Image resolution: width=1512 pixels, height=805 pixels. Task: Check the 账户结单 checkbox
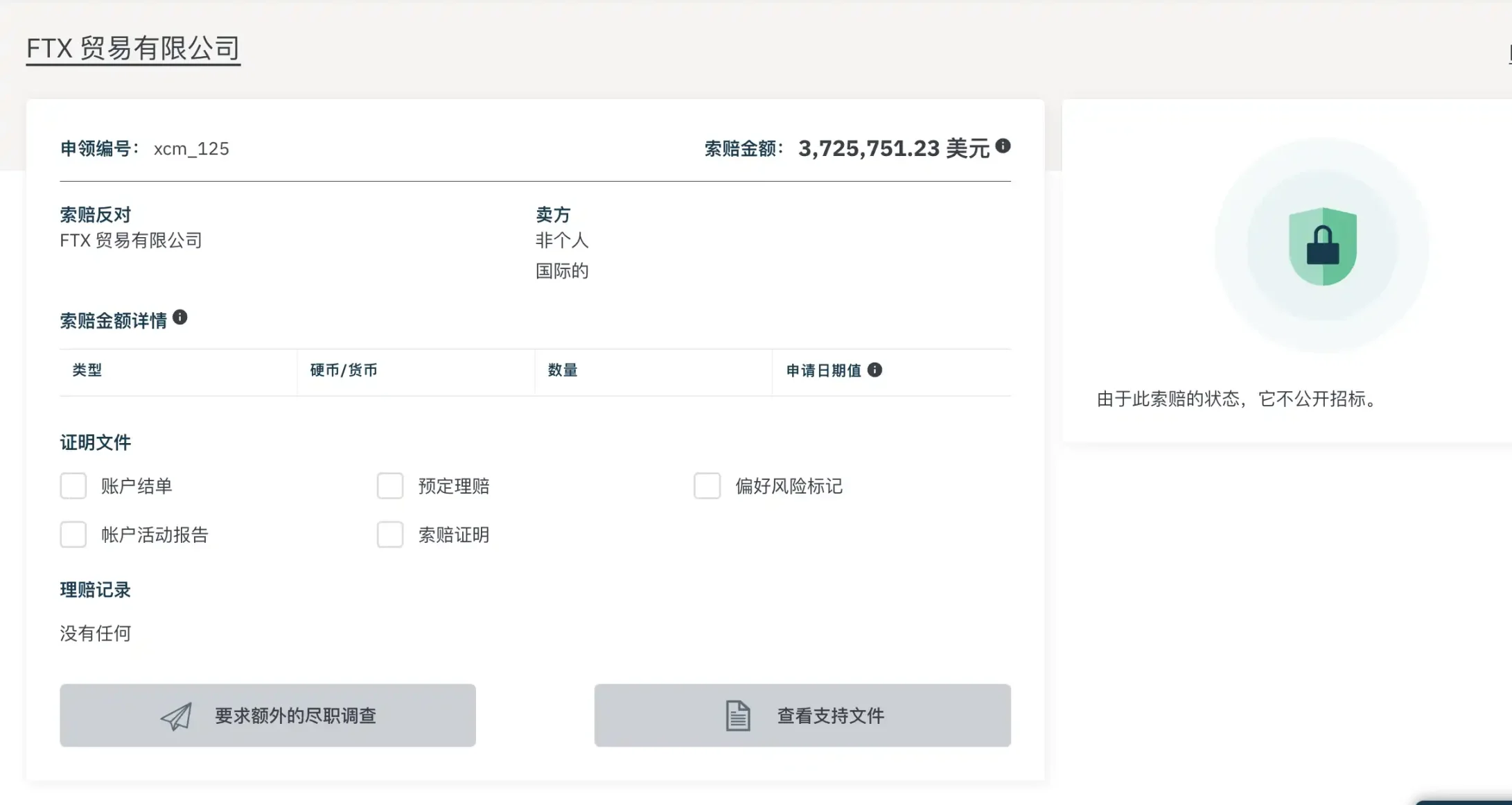pyautogui.click(x=73, y=486)
